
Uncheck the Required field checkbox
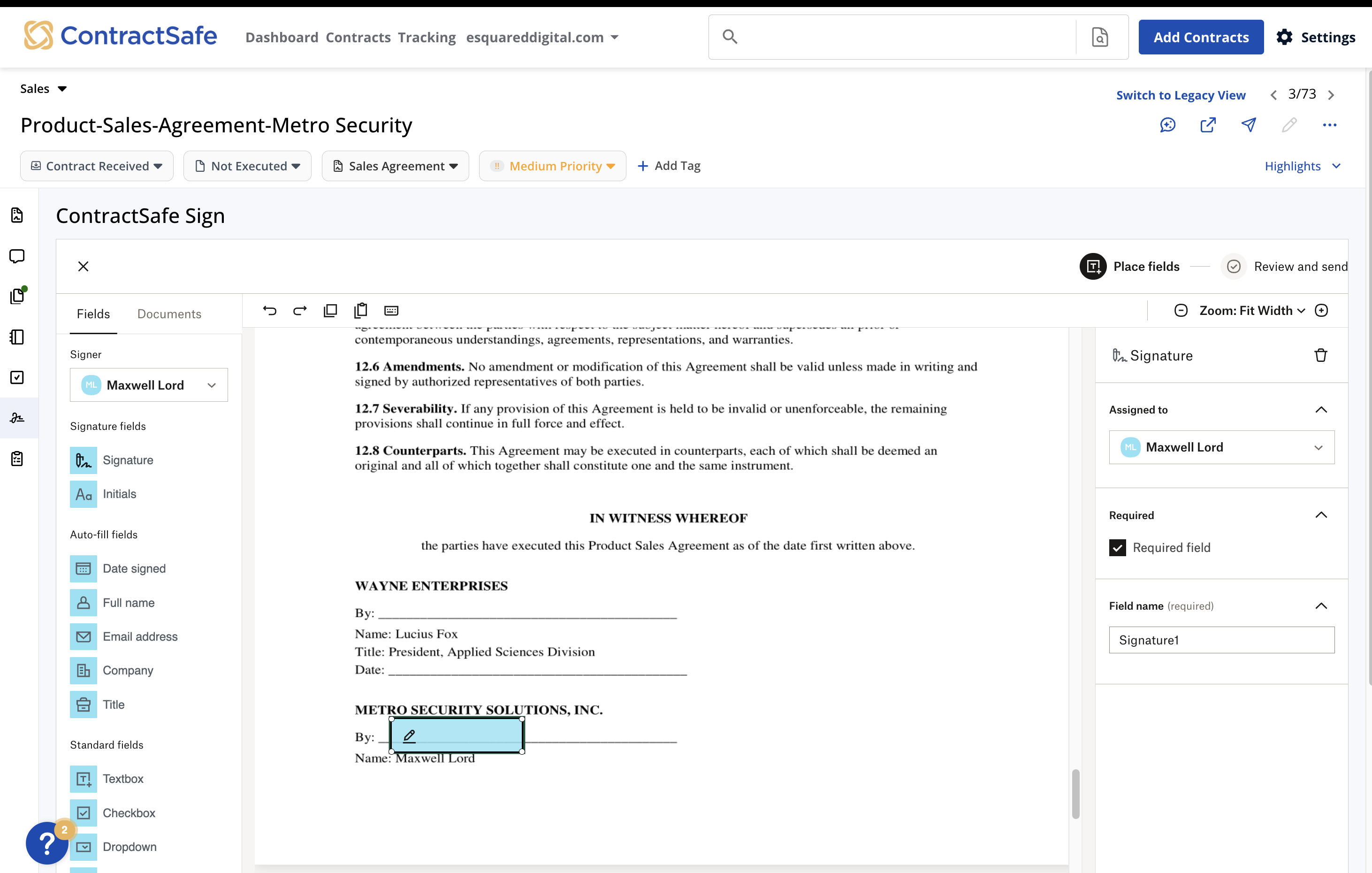click(x=1117, y=548)
